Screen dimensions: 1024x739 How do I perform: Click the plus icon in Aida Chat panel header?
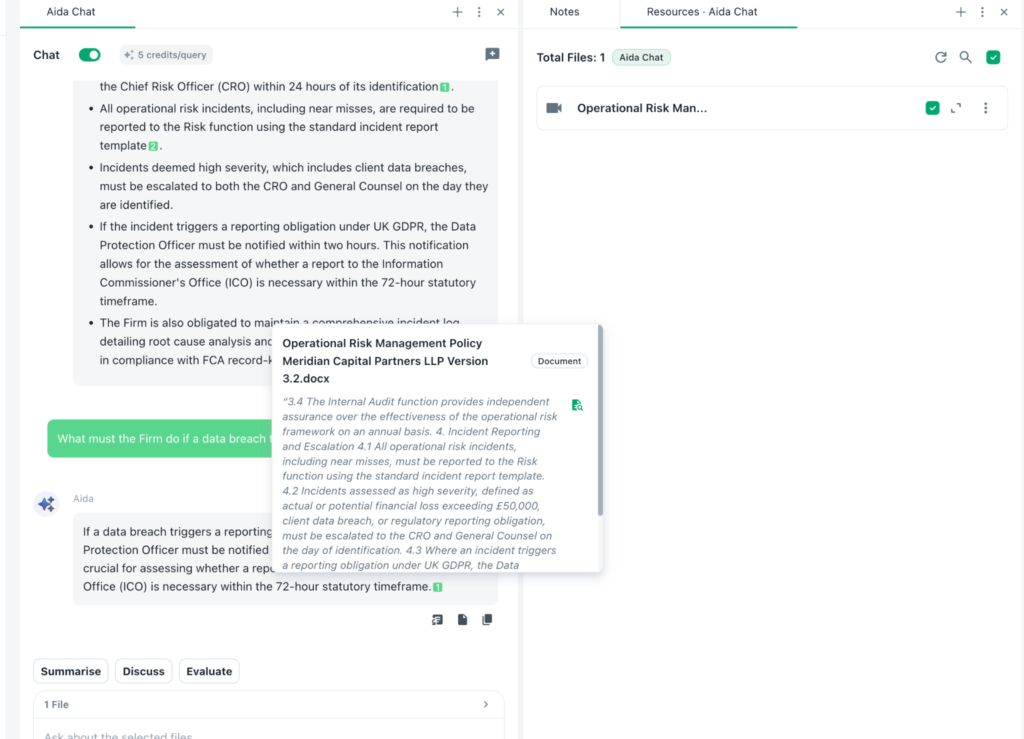[457, 12]
